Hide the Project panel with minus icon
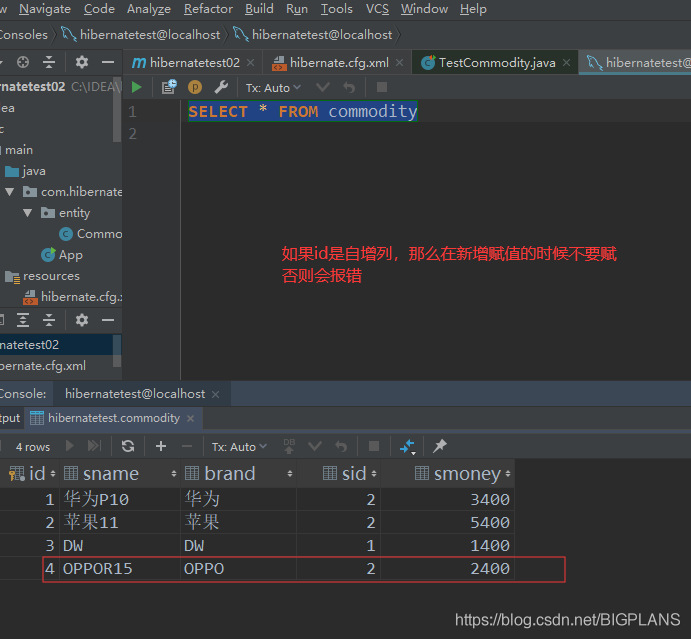 (108, 62)
